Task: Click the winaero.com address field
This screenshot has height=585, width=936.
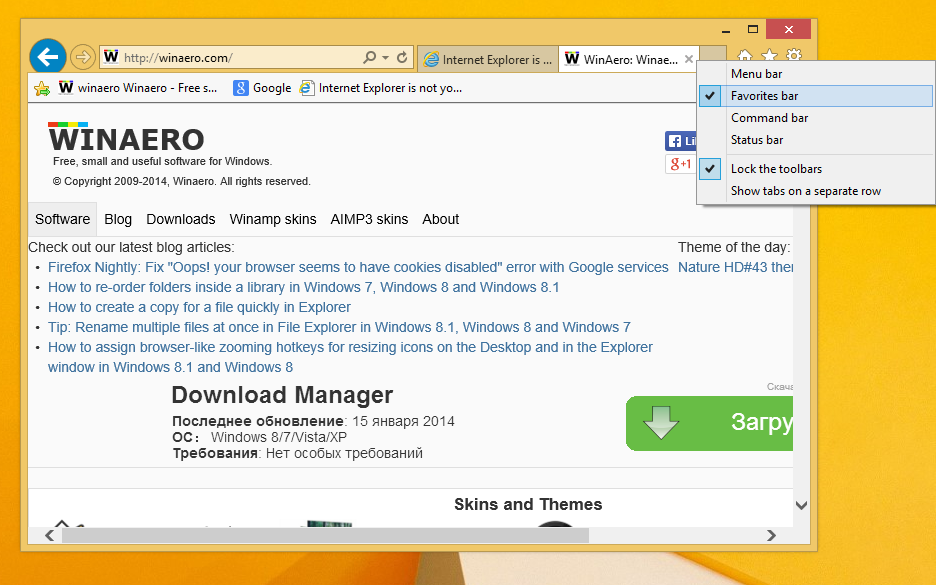Action: [x=230, y=58]
